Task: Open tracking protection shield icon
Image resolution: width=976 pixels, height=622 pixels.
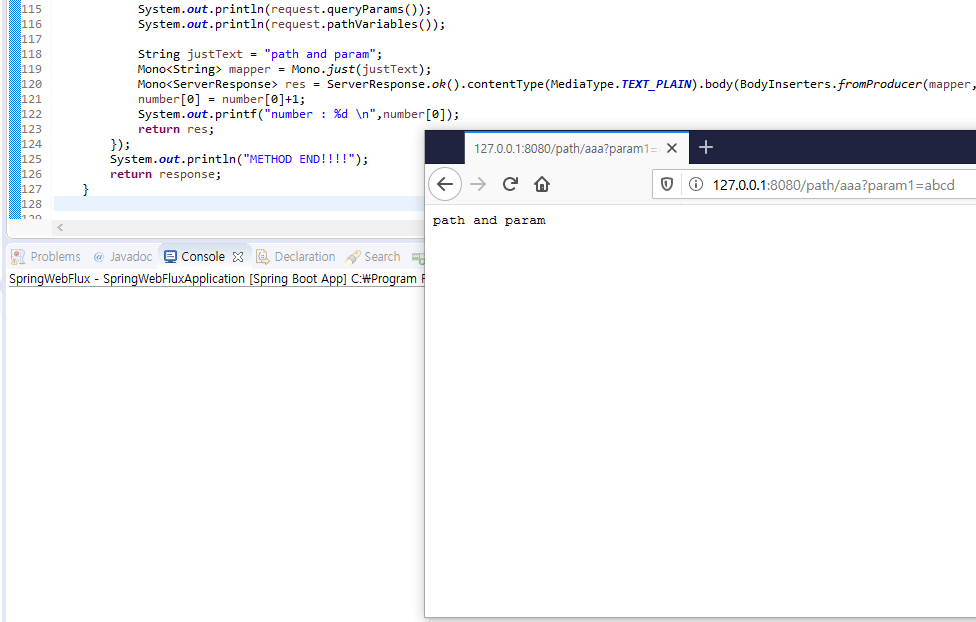Action: click(667, 185)
